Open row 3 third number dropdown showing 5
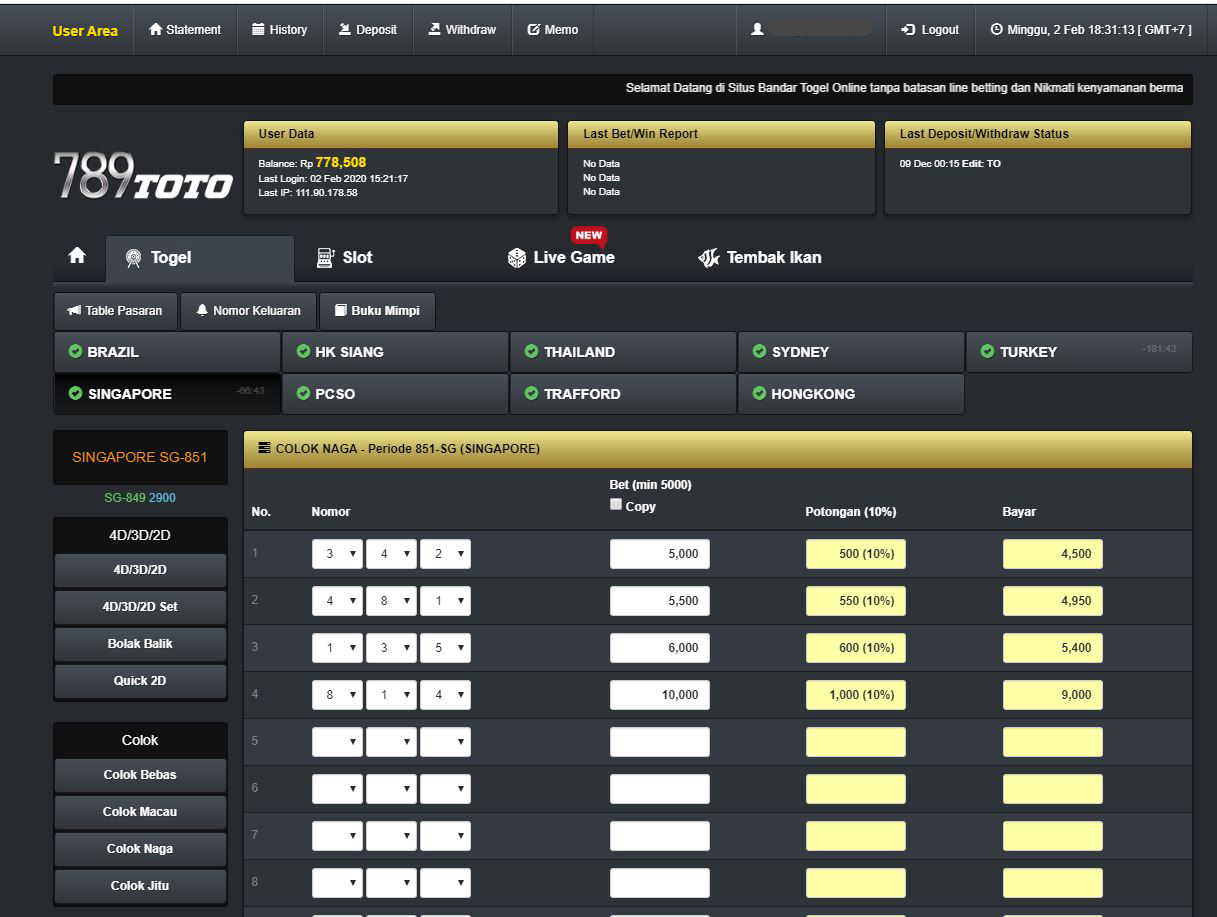This screenshot has width=1217, height=917. (x=445, y=648)
